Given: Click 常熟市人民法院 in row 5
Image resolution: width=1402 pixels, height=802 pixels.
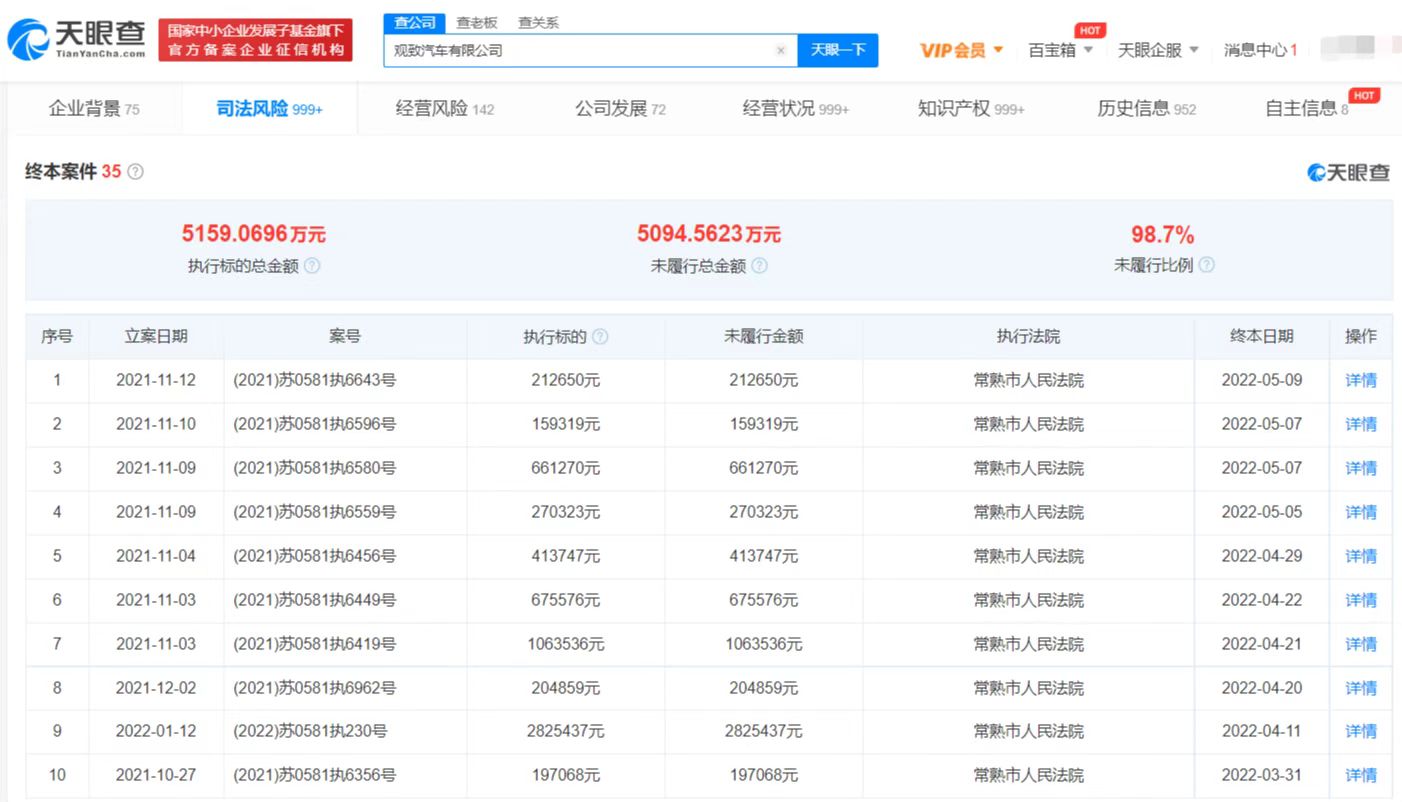Looking at the screenshot, I should tap(1029, 556).
